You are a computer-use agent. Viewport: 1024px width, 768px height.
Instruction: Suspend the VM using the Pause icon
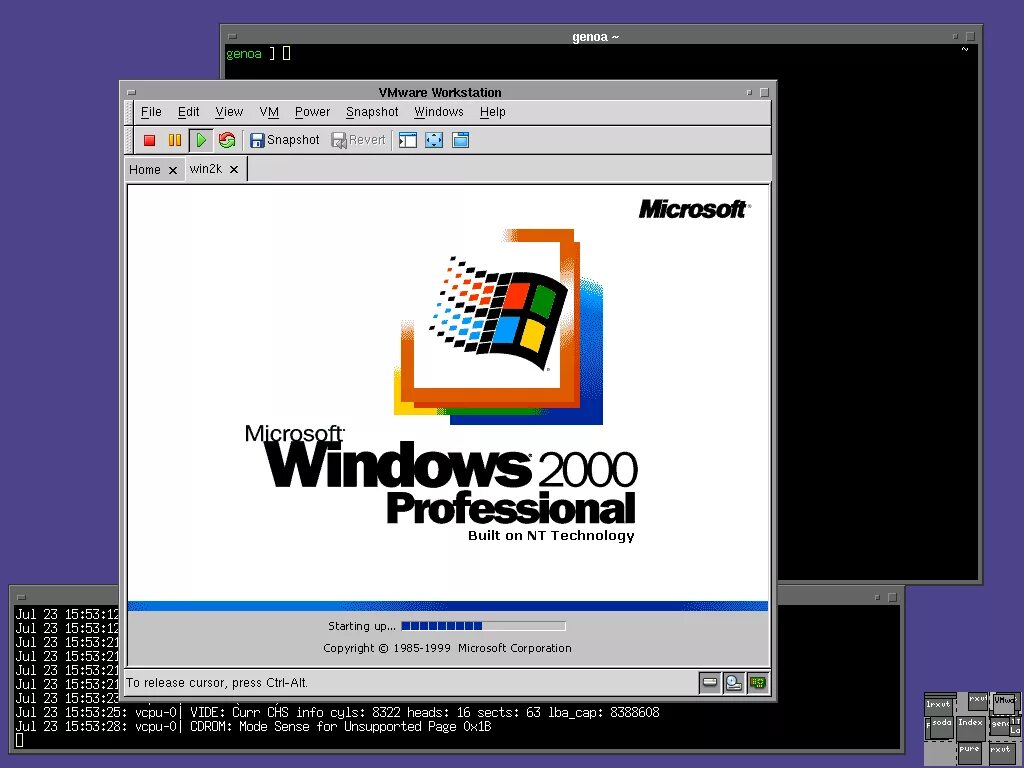tap(173, 140)
